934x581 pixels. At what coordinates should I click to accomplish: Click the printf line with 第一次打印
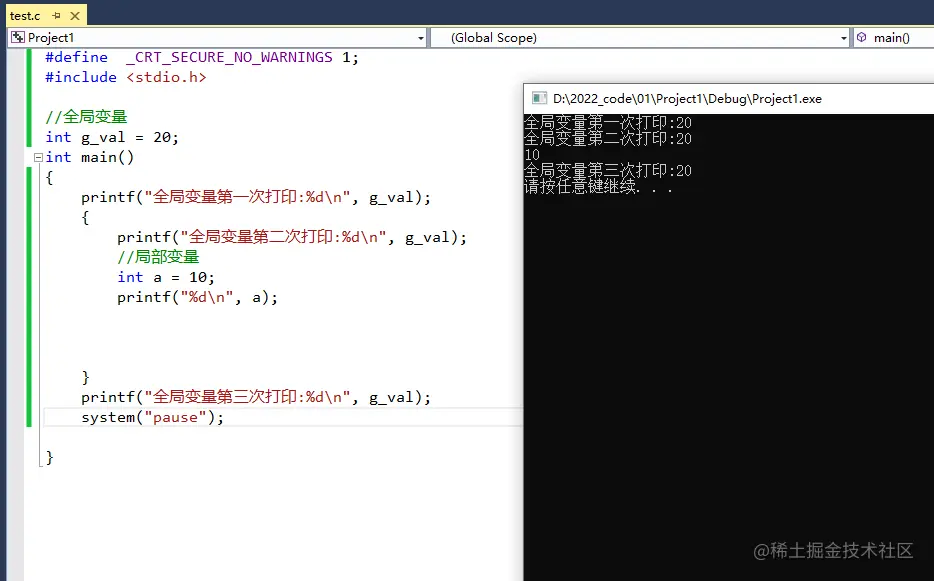256,197
